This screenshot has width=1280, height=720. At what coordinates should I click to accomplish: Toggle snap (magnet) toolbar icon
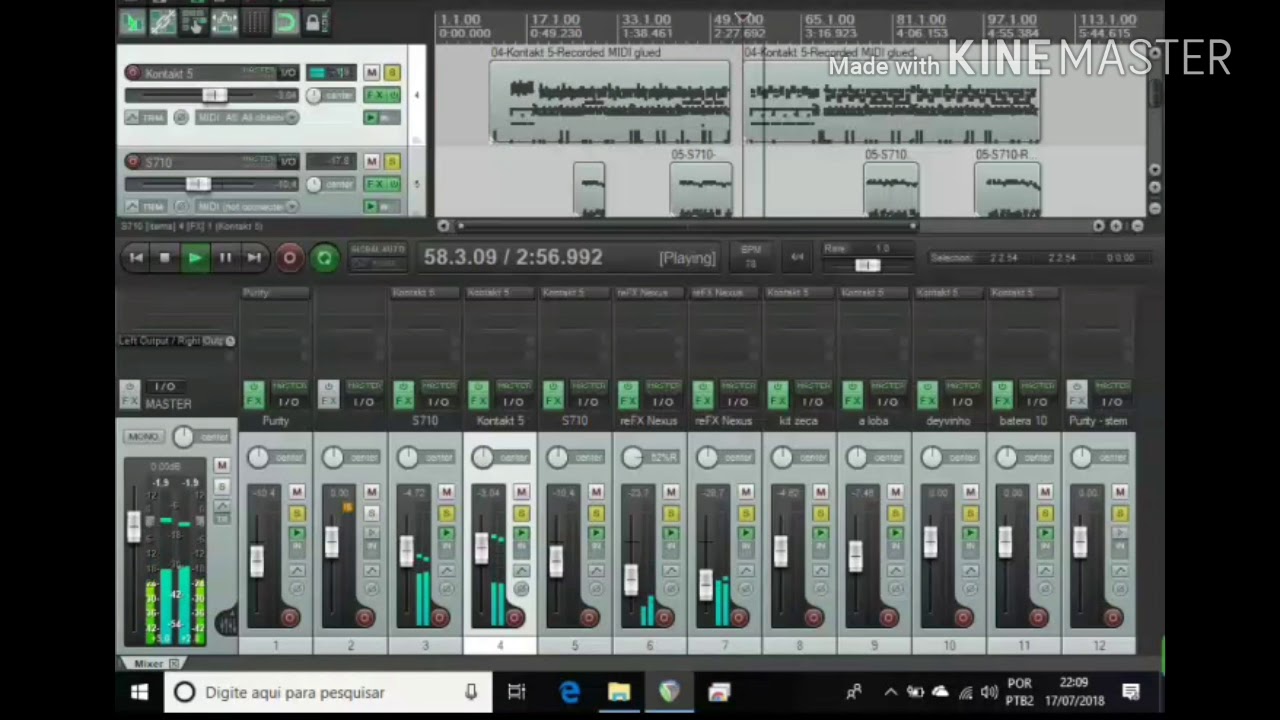click(286, 22)
